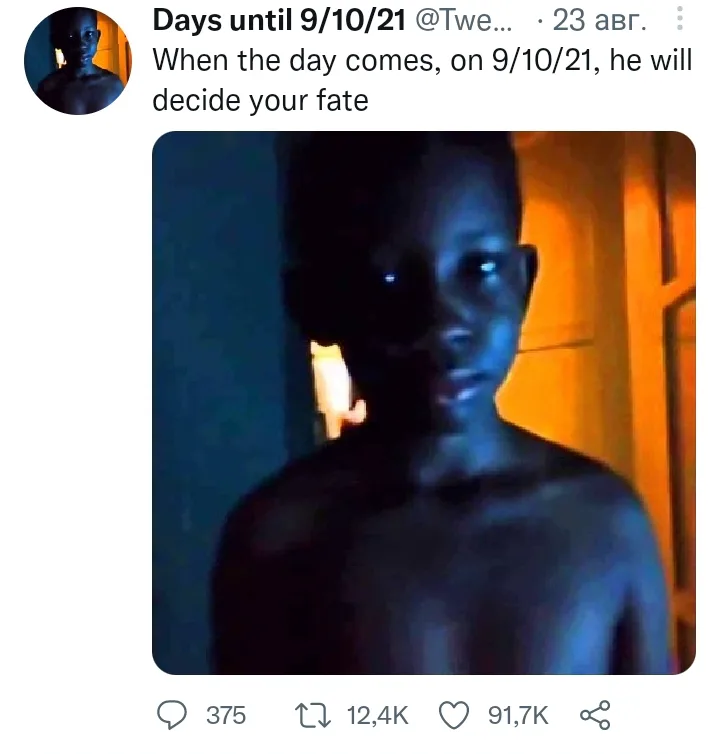Viewport: 720px width, 754px height.
Task: Click the tweet text "When the day comes"
Action: (x=297, y=62)
